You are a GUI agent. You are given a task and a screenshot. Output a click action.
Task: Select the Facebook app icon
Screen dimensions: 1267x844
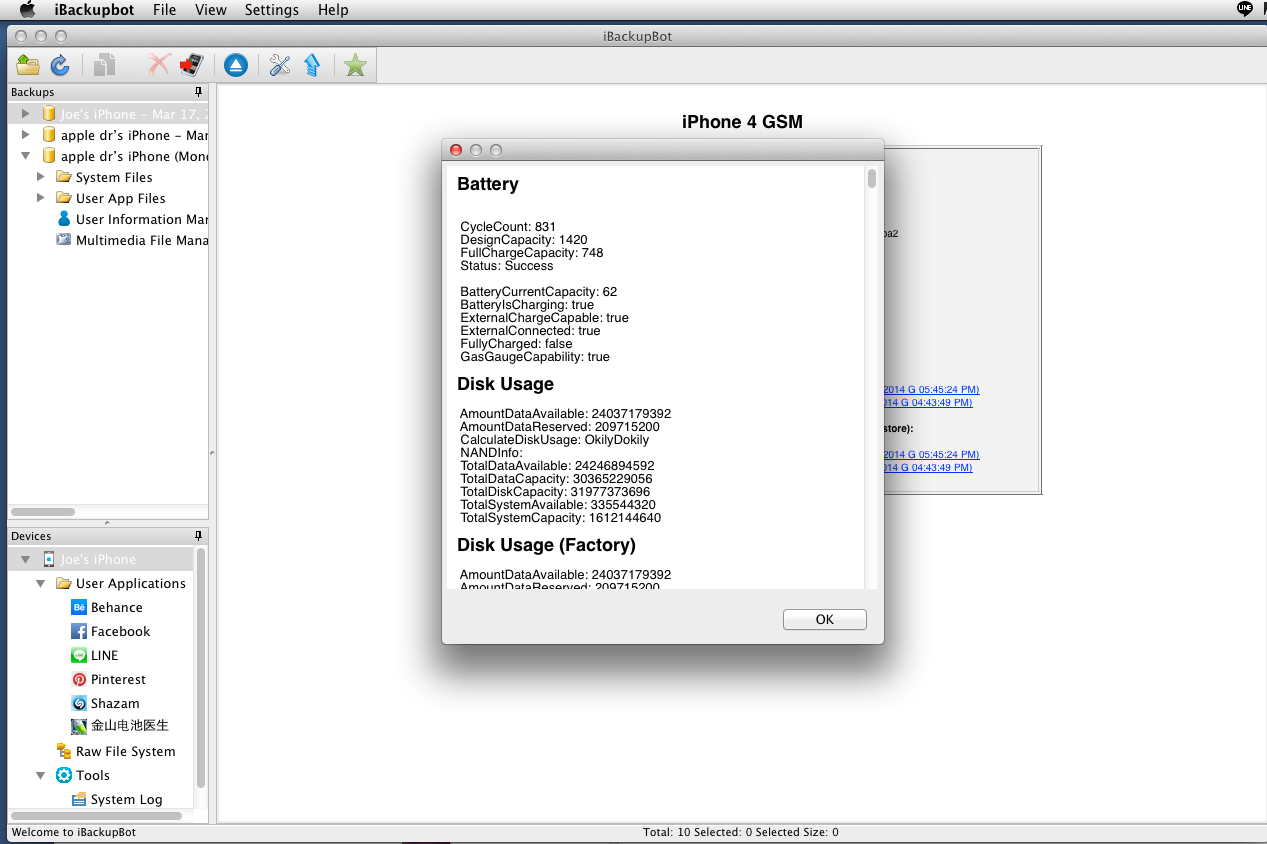[79, 631]
